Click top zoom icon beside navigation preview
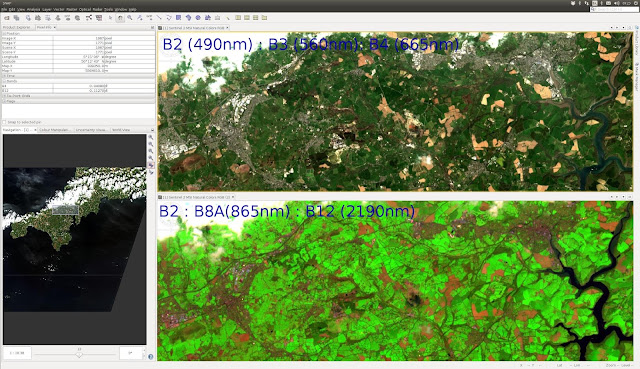Viewport: 640px width, 369px height. click(x=151, y=138)
